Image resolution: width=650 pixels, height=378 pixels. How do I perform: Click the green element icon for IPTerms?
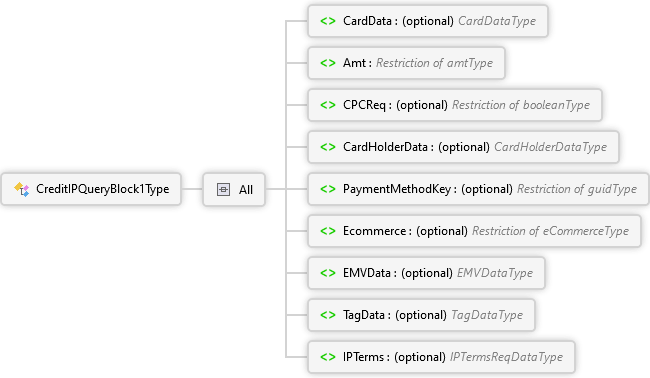(327, 357)
